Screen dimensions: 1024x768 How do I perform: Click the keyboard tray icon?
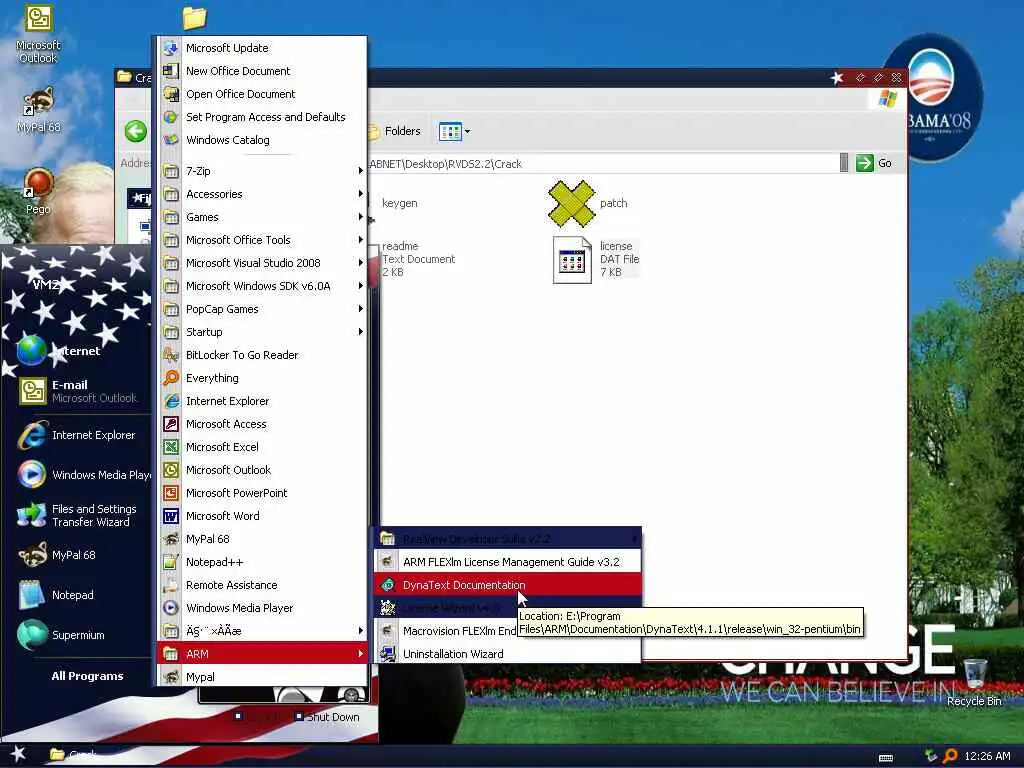886,758
